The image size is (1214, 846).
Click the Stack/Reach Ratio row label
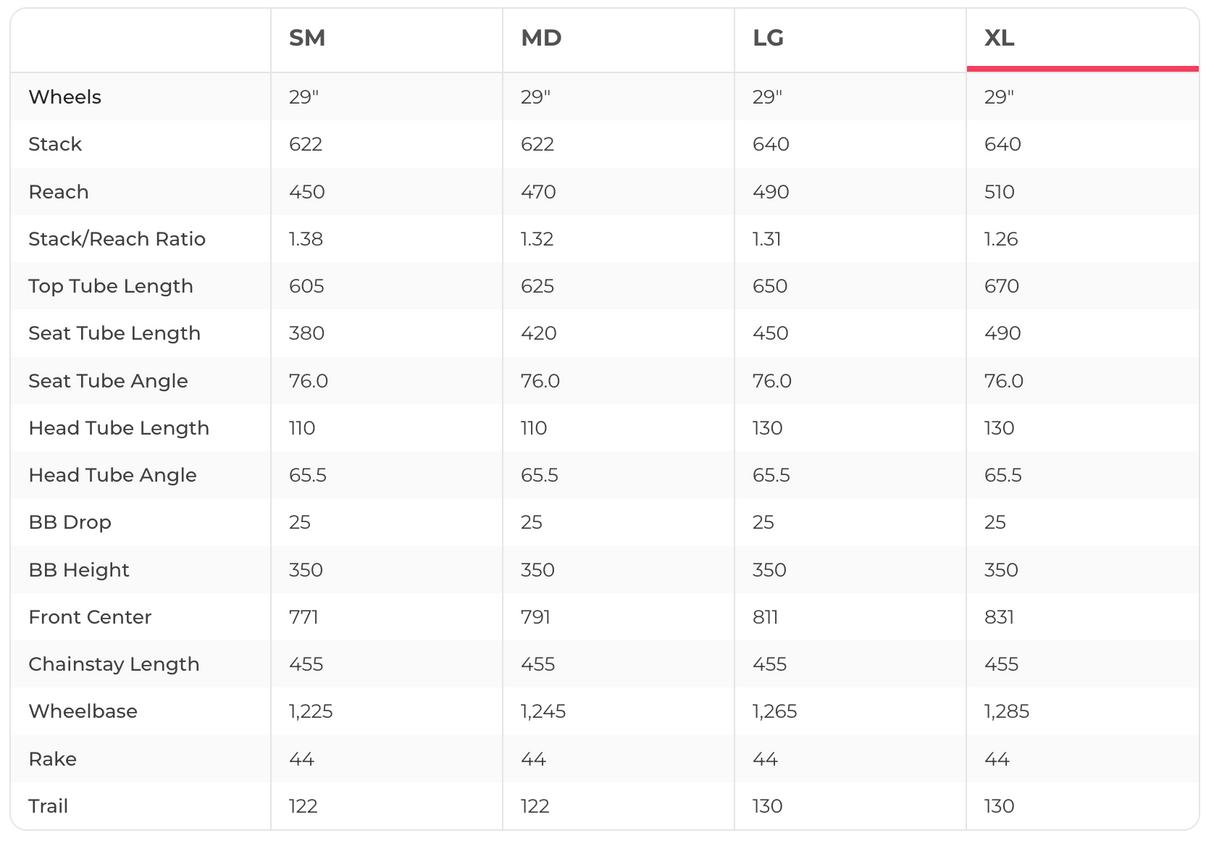(117, 239)
